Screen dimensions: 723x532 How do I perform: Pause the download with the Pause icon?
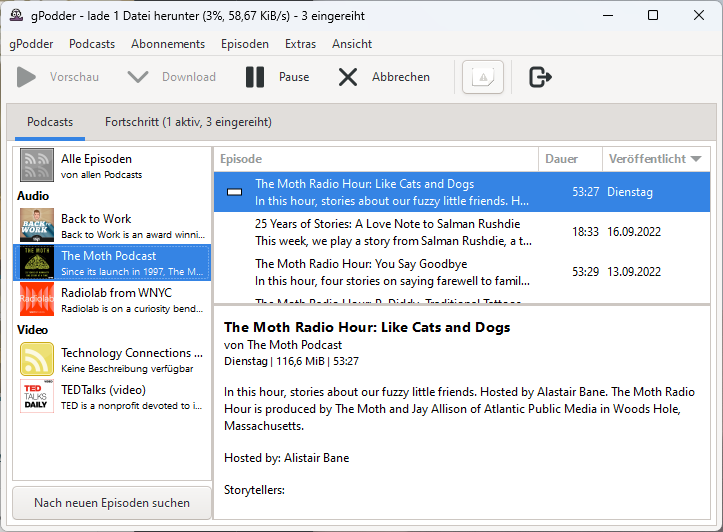(255, 77)
